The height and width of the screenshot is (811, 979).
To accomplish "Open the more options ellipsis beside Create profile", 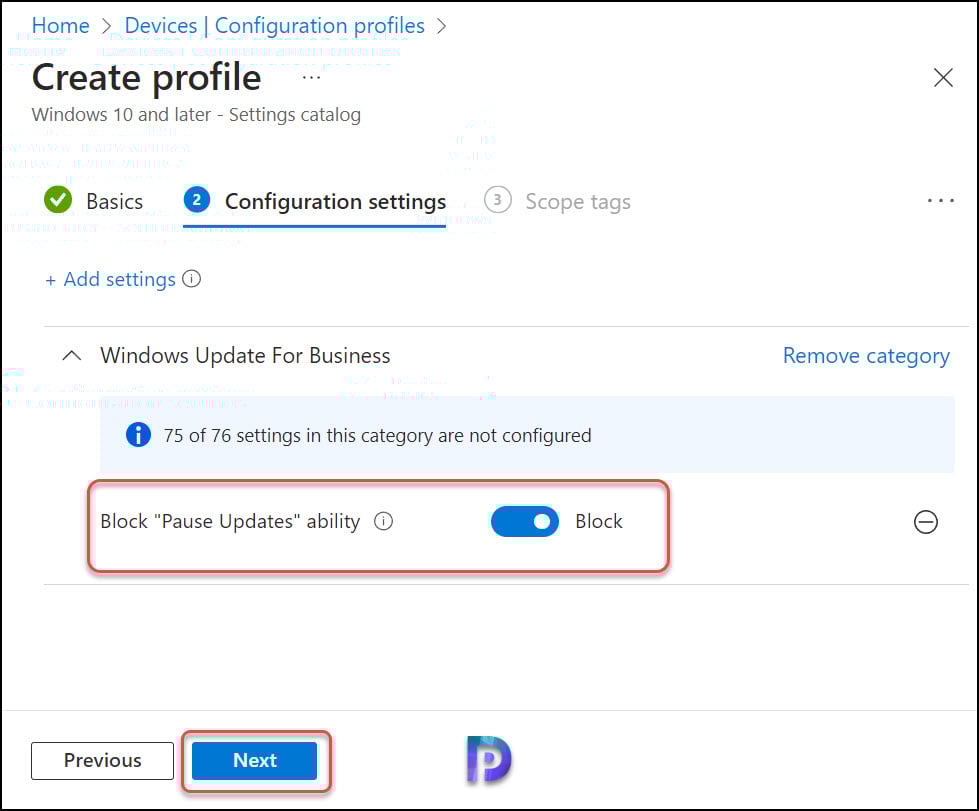I will 311,78.
